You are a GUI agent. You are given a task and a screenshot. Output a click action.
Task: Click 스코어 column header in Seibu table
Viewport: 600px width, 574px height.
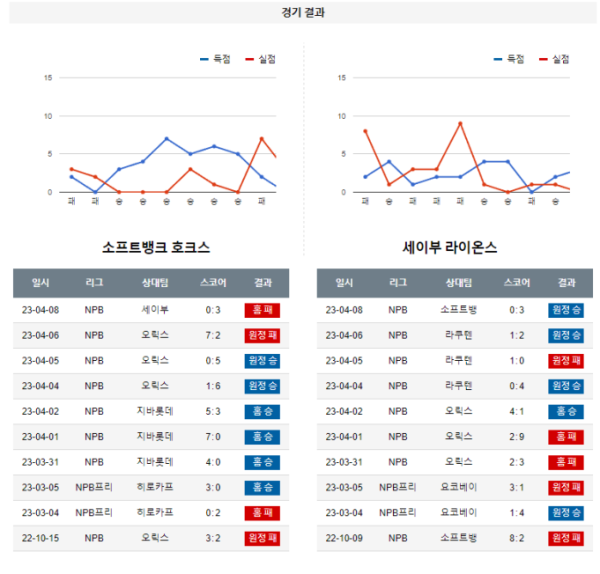tap(517, 283)
